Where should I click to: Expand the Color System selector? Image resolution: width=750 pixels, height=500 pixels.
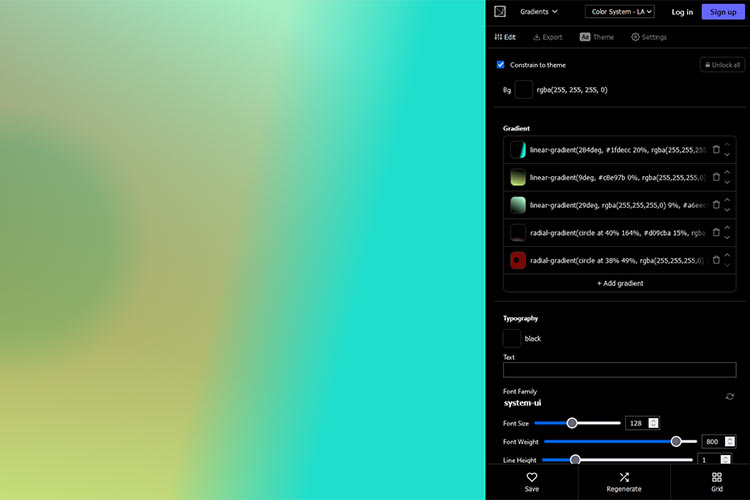(x=620, y=12)
